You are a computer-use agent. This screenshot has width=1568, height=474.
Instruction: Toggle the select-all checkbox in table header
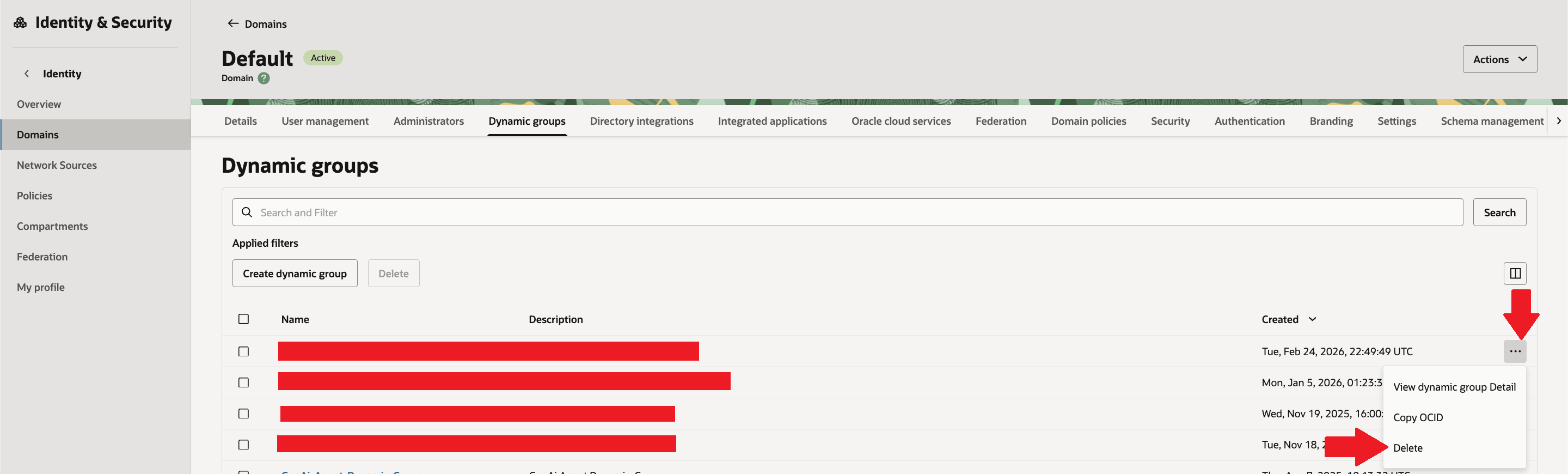pyautogui.click(x=243, y=319)
